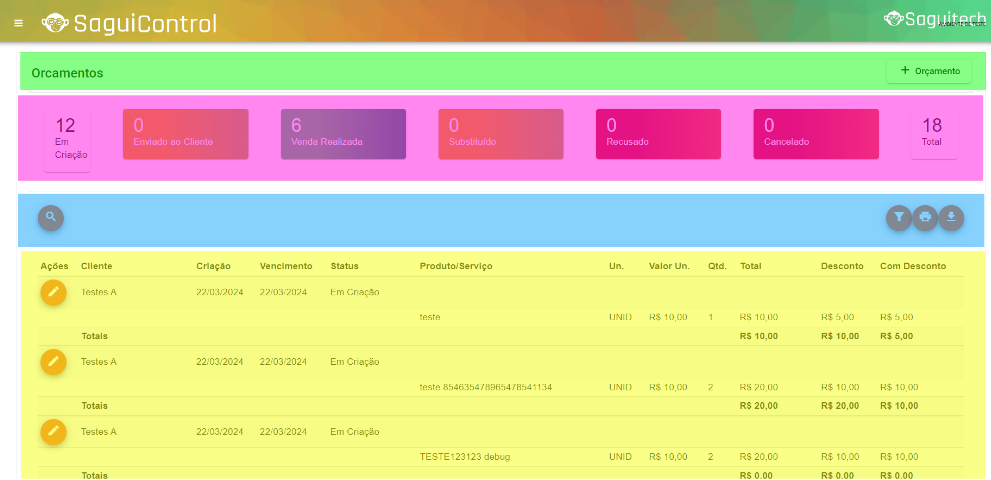The height and width of the screenshot is (480, 991).
Task: Sort by the Vencimento column header
Action: click(286, 266)
